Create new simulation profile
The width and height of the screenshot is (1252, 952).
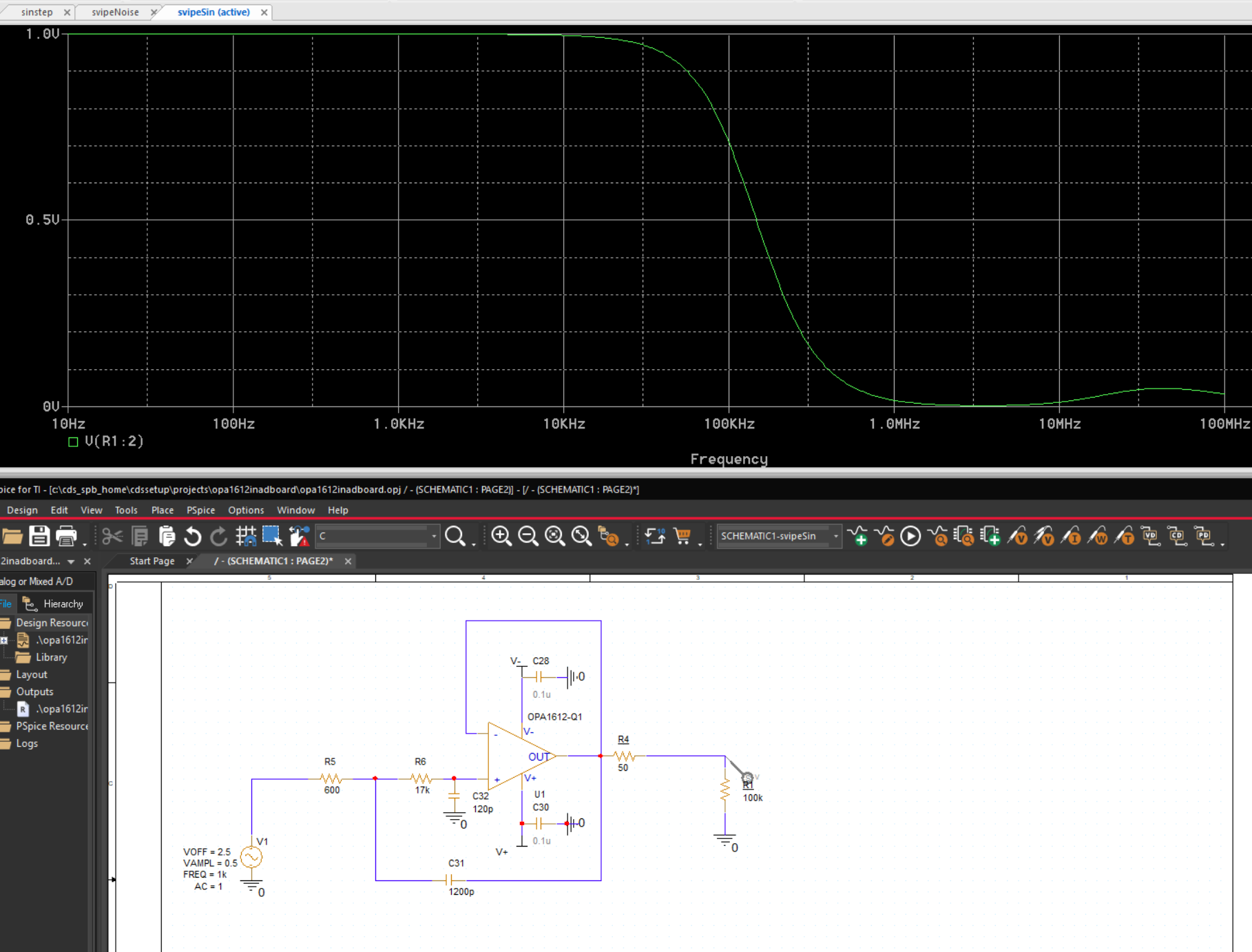(858, 536)
